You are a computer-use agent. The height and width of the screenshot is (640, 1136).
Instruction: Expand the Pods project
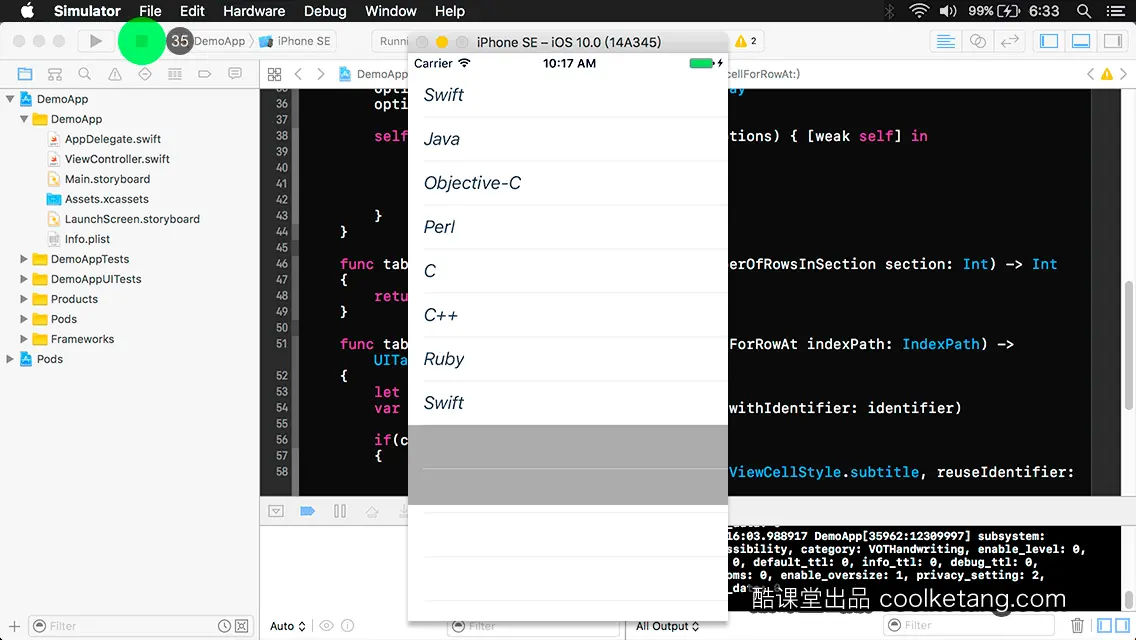click(x=10, y=359)
